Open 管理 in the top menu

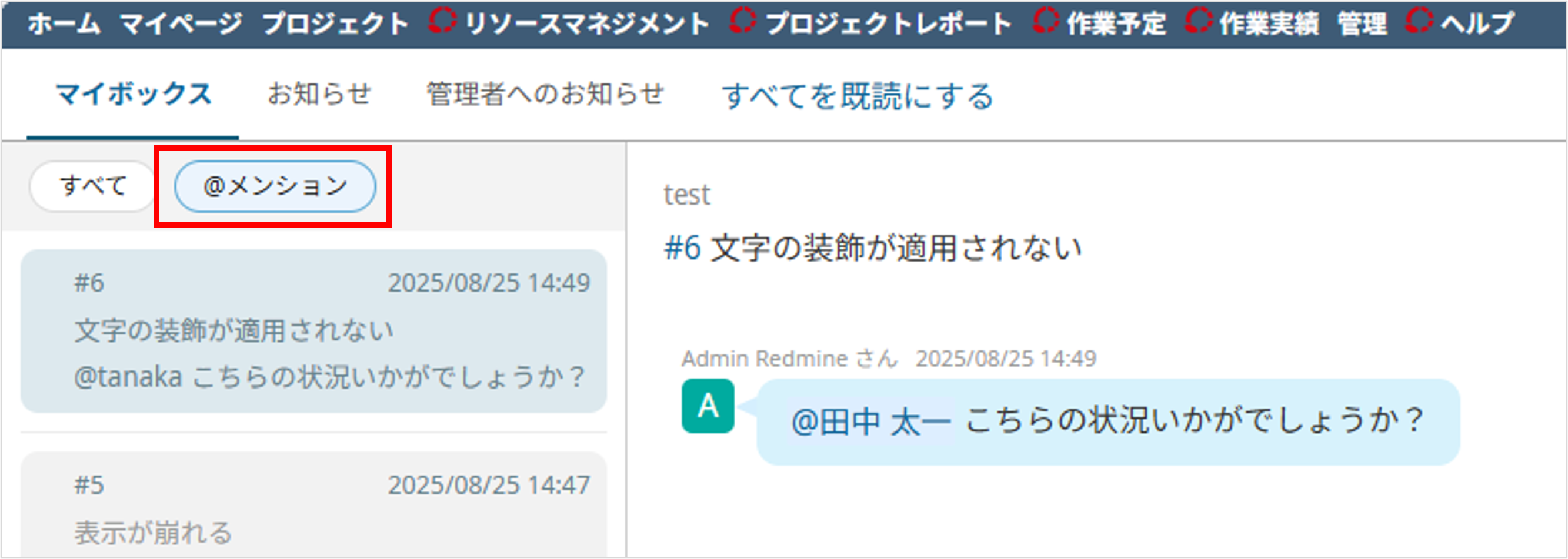pyautogui.click(x=1362, y=24)
